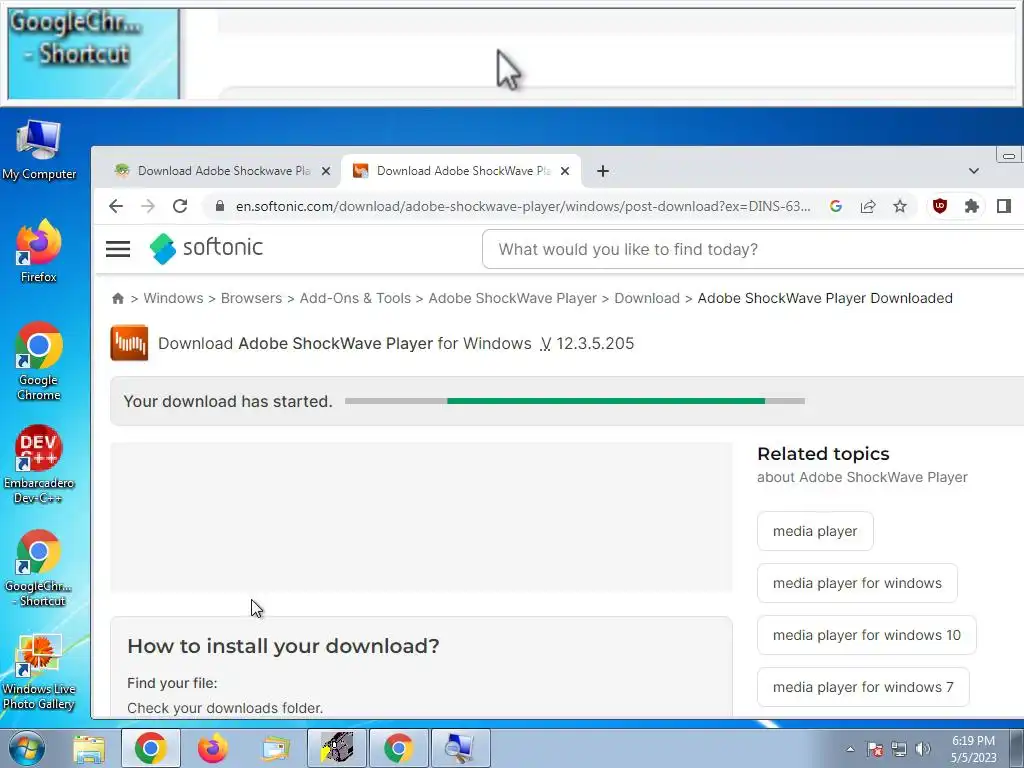
Task: Open the Download breadcrumb link
Action: click(647, 298)
